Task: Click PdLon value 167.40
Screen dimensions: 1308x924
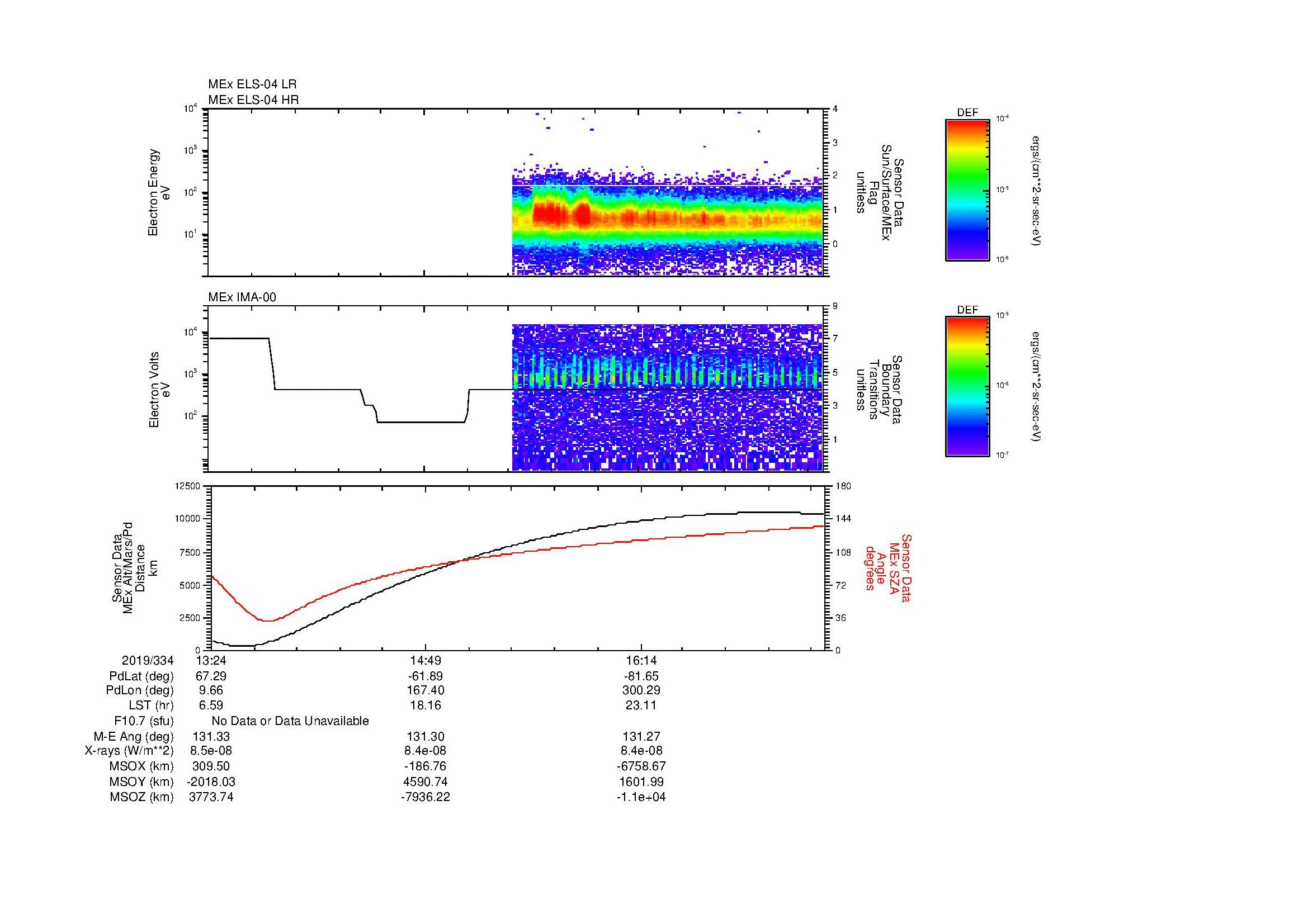Action: pos(426,690)
